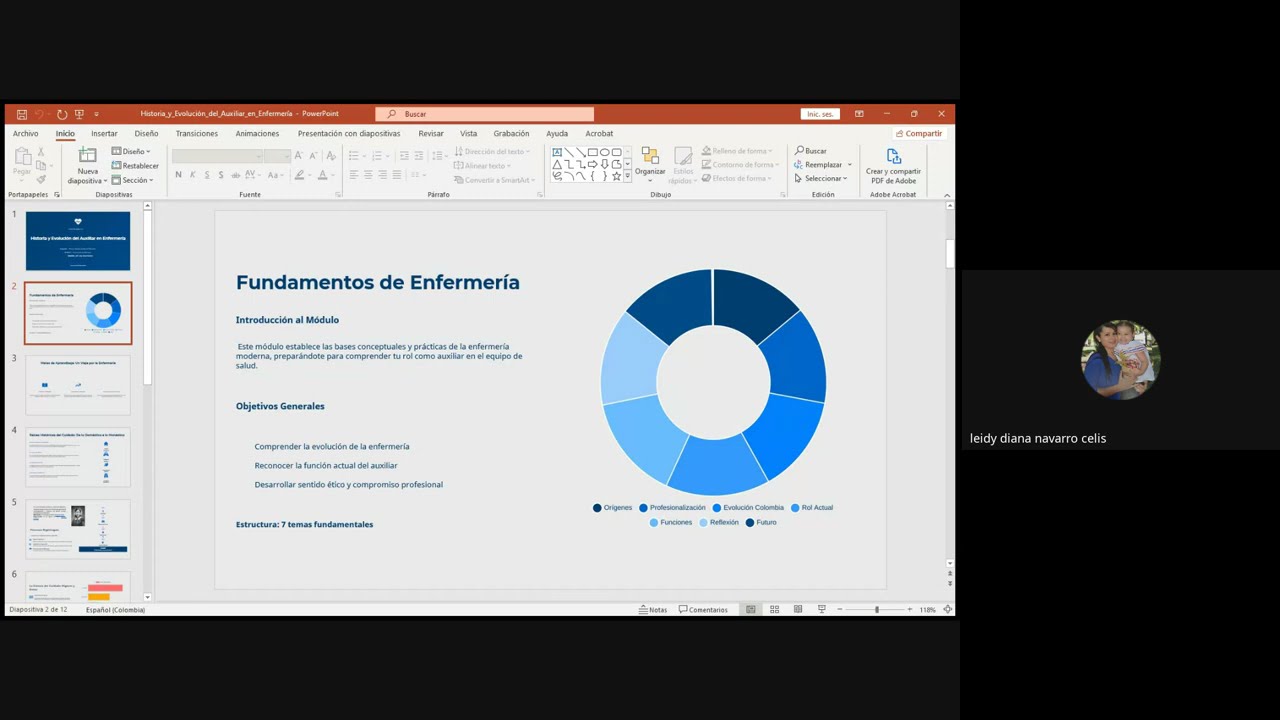The width and height of the screenshot is (1280, 720).
Task: Start slideshow presentation from status bar icon
Action: tap(822, 609)
